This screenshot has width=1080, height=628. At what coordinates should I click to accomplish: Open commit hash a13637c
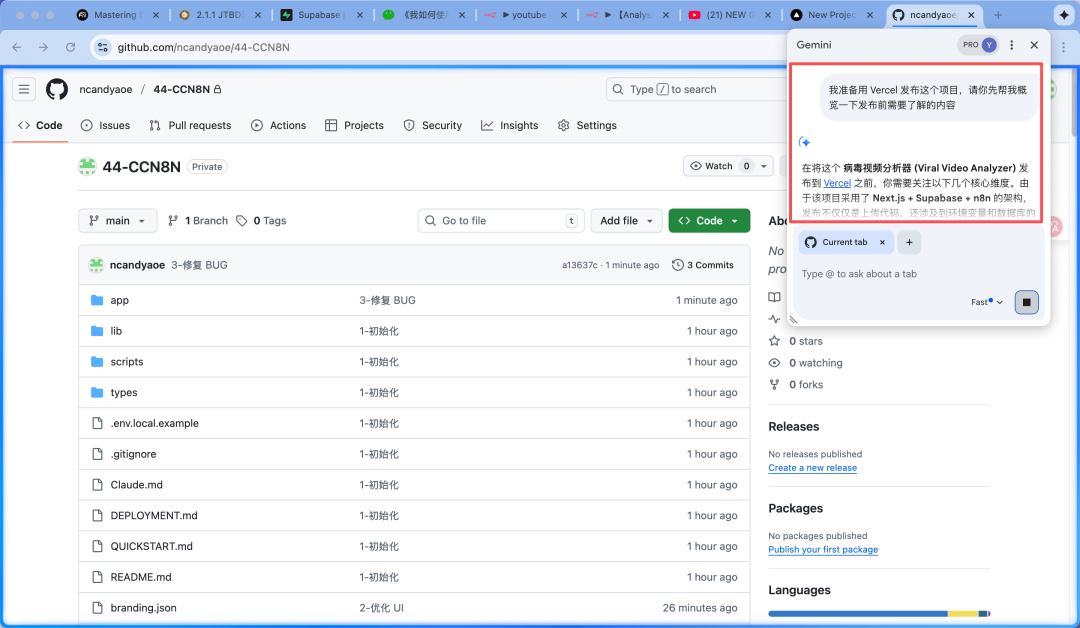pyautogui.click(x=580, y=265)
